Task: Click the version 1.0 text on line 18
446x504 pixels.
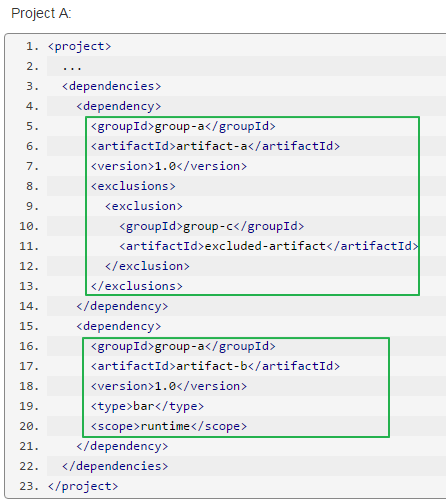Action: click(169, 386)
